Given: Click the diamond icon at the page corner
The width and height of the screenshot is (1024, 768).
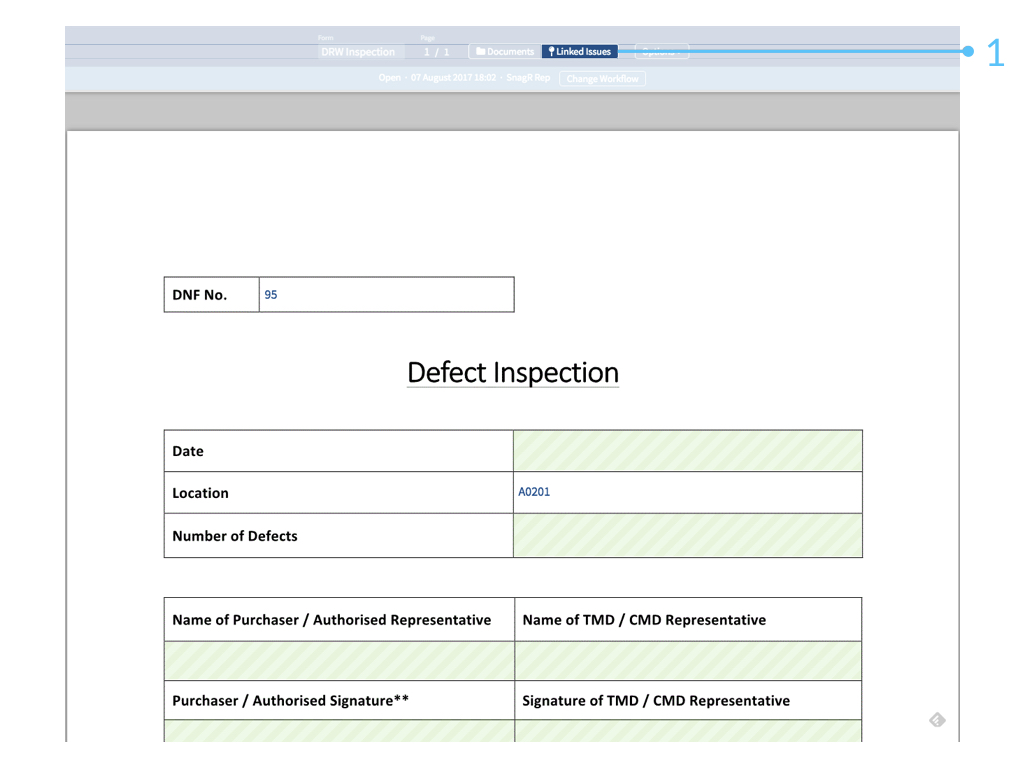Looking at the screenshot, I should (x=937, y=720).
